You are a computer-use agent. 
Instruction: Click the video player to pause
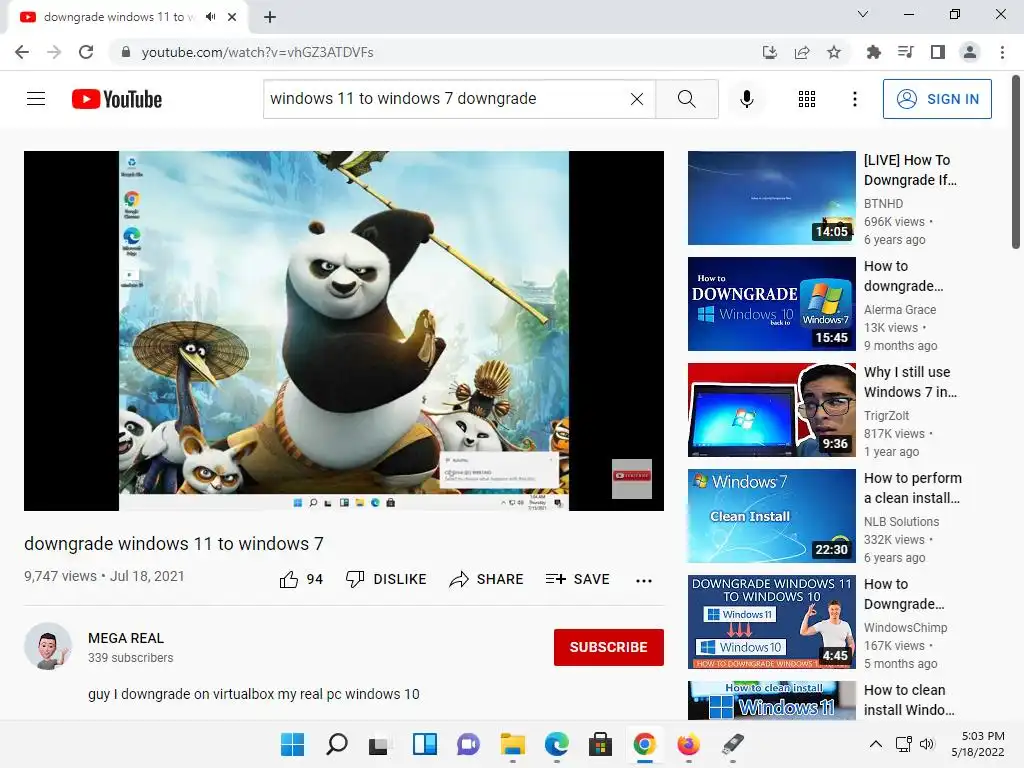(344, 330)
